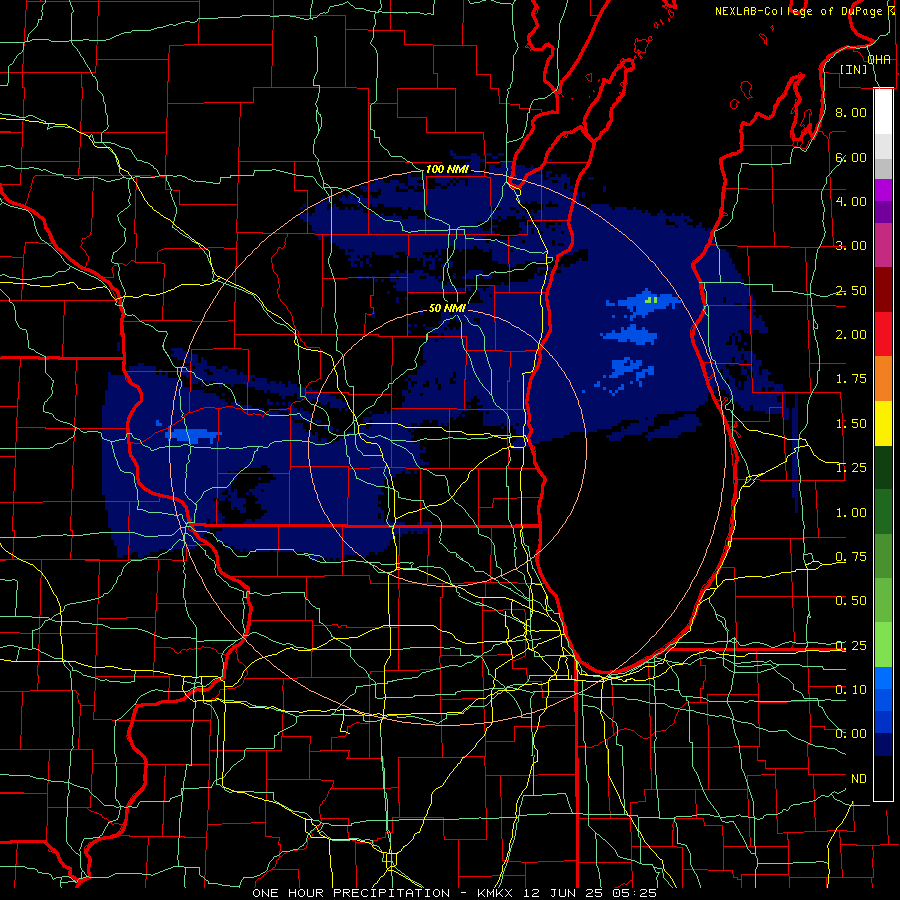Click the 100 NMI range ring label
900x900 pixels.
[447, 169]
